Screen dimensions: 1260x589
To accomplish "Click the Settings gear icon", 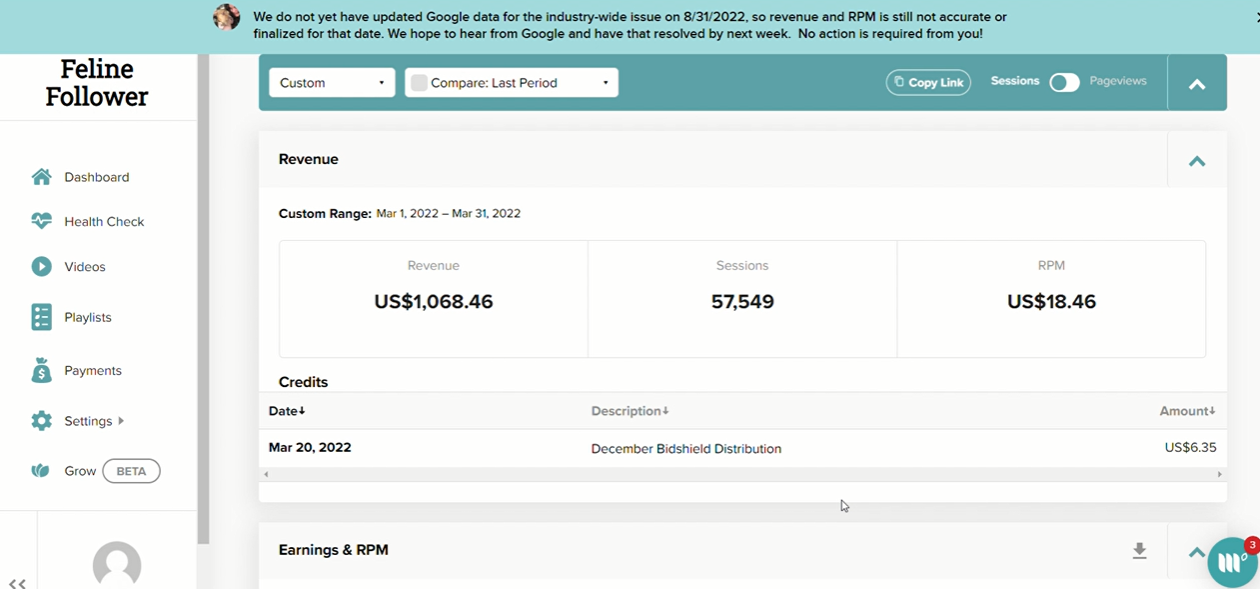I will 41,421.
